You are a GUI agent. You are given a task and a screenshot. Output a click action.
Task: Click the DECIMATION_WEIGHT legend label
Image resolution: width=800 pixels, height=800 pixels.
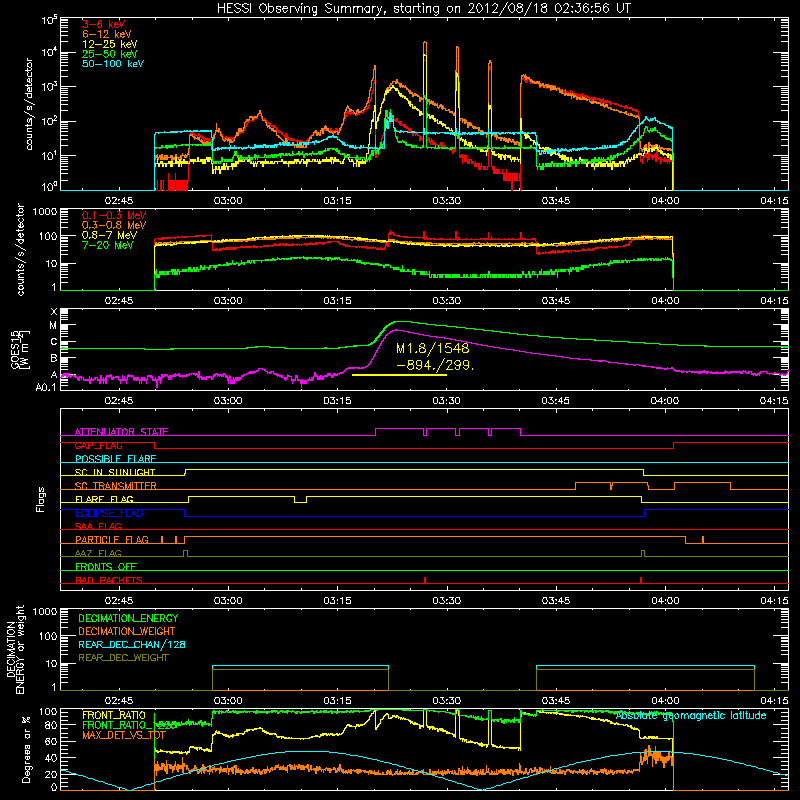(127, 631)
